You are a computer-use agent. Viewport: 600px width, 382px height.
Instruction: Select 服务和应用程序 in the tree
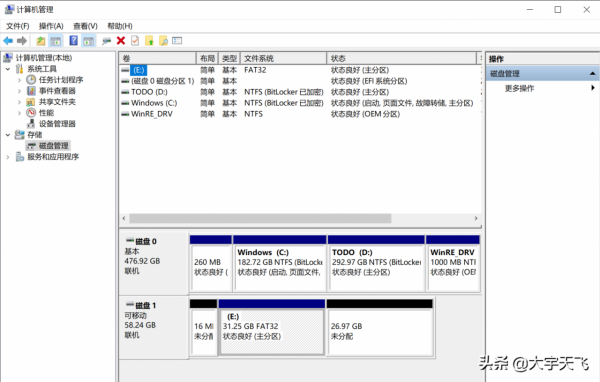pos(53,157)
